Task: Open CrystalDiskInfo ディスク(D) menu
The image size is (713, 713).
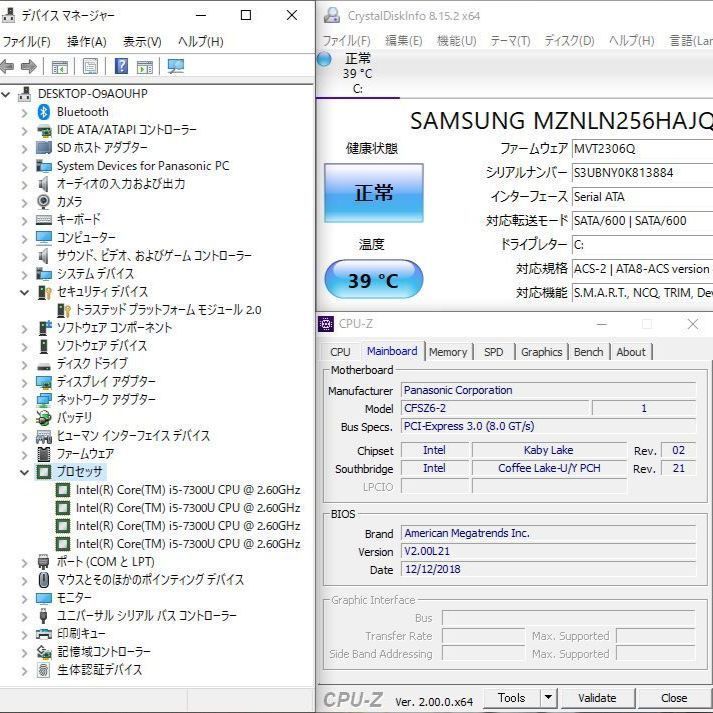Action: [569, 41]
